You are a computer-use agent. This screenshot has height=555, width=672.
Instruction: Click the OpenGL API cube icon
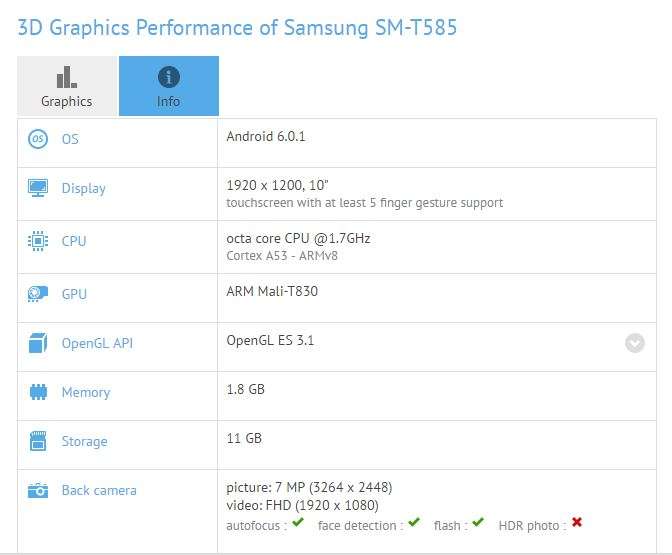(38, 343)
